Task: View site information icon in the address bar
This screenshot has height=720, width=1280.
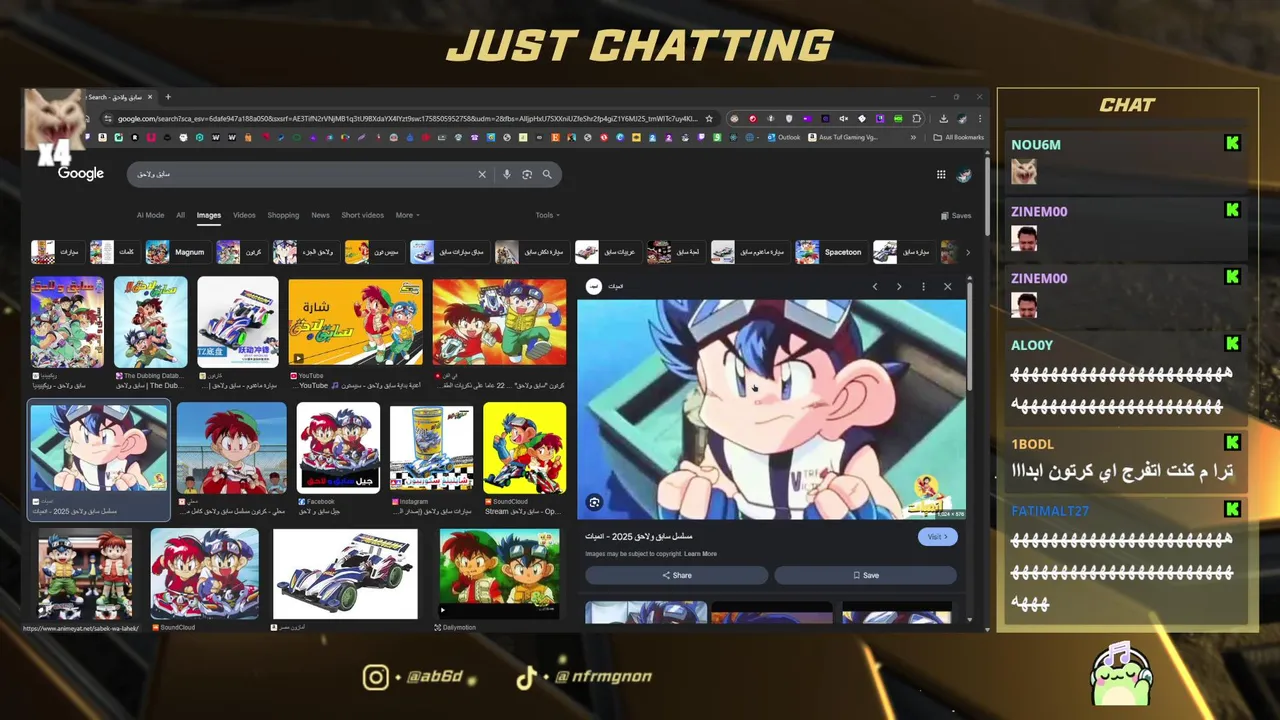Action: tap(109, 118)
